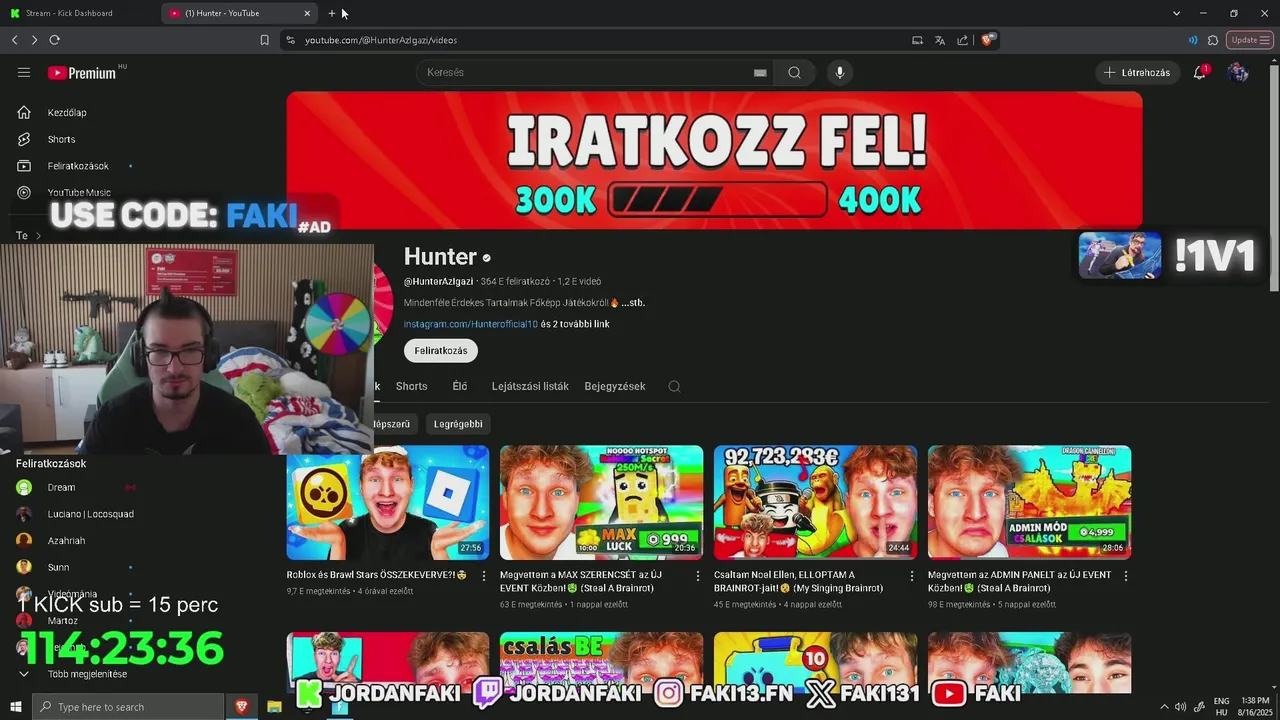Image resolution: width=1280 pixels, height=720 pixels.
Task: Open the notifications bell
Action: click(x=1199, y=72)
